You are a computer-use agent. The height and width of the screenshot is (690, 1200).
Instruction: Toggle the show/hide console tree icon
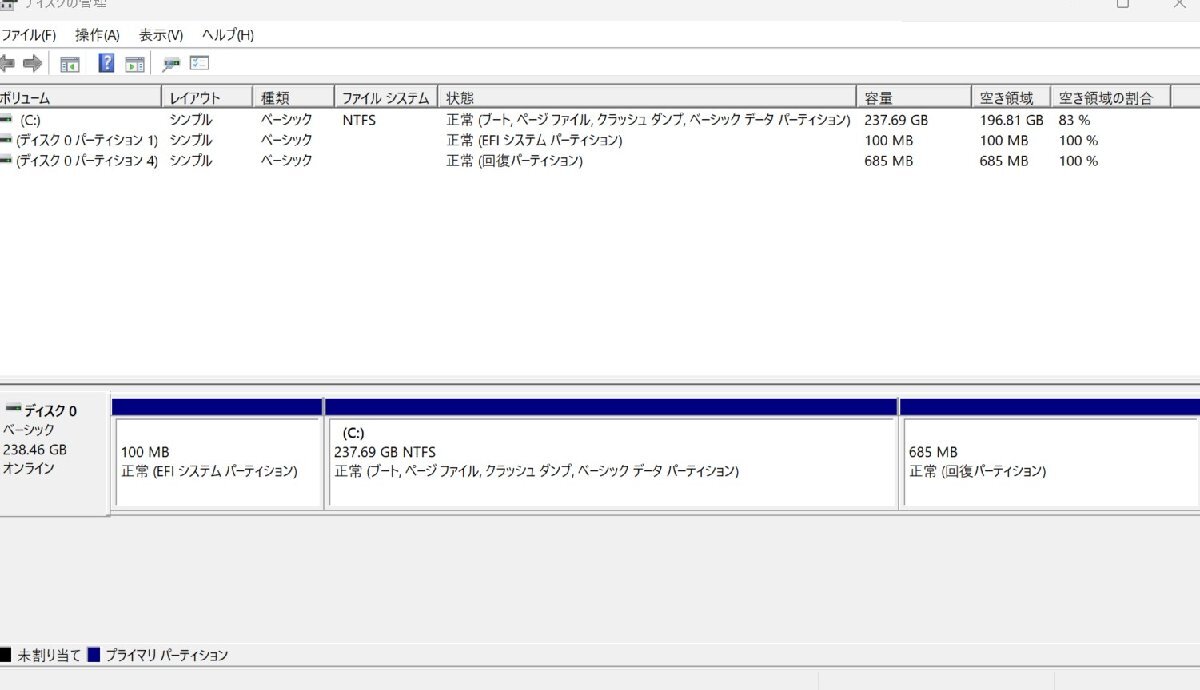tap(70, 64)
